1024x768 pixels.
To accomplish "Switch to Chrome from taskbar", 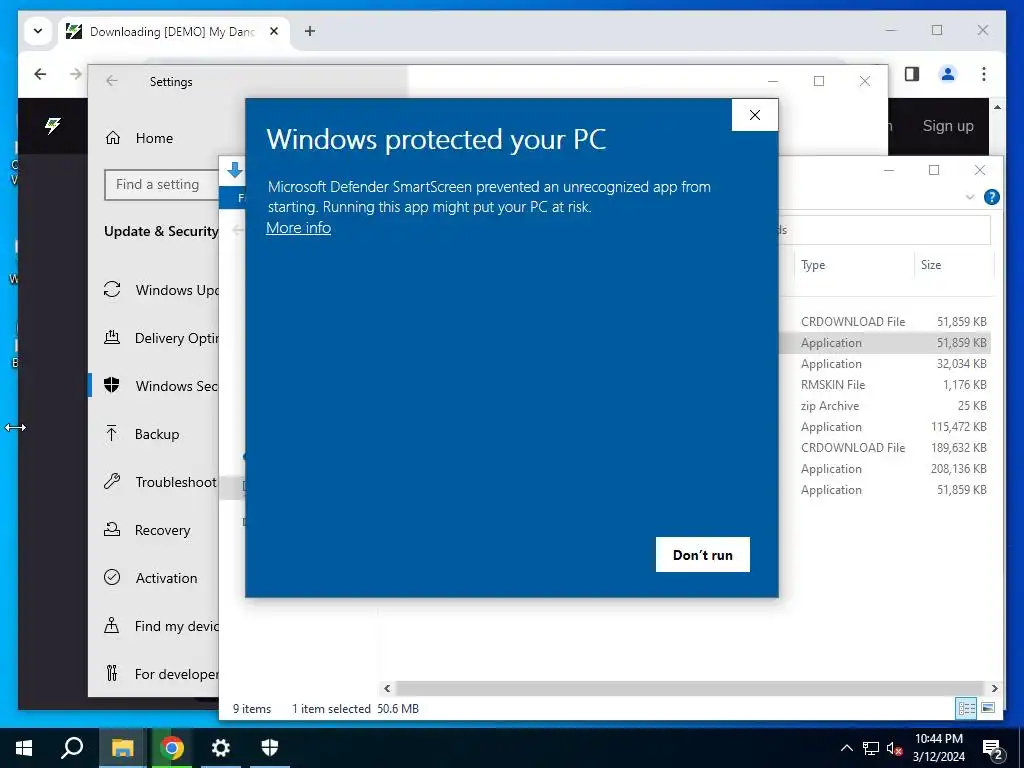I will tap(171, 748).
